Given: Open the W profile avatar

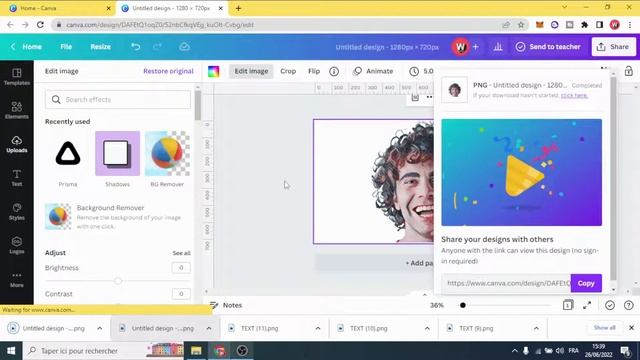Looking at the screenshot, I should coord(460,47).
